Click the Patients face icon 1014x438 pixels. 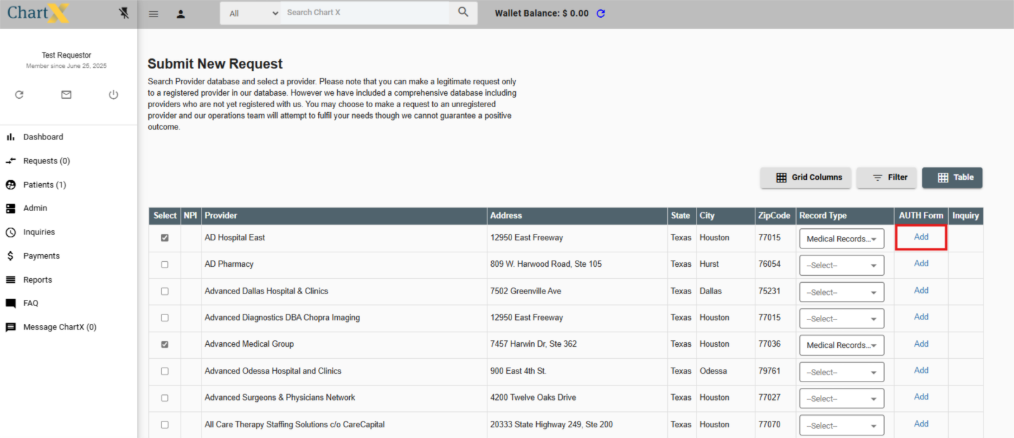click(x=10, y=184)
